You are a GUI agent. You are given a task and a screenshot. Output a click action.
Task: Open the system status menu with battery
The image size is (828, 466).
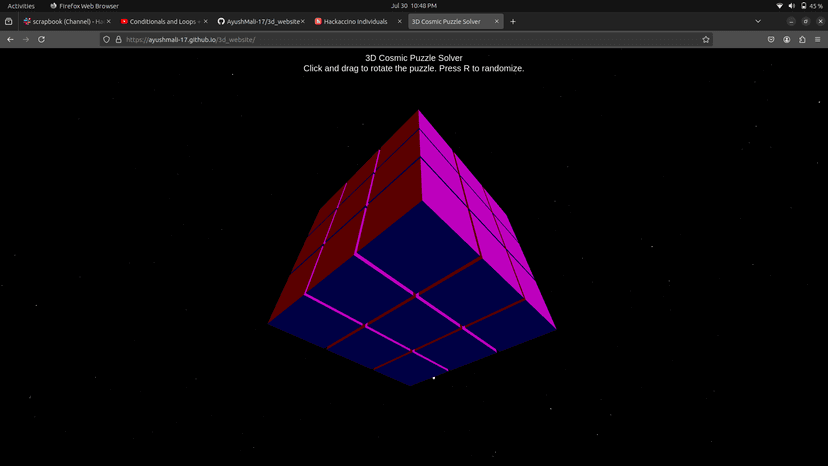pos(800,5)
